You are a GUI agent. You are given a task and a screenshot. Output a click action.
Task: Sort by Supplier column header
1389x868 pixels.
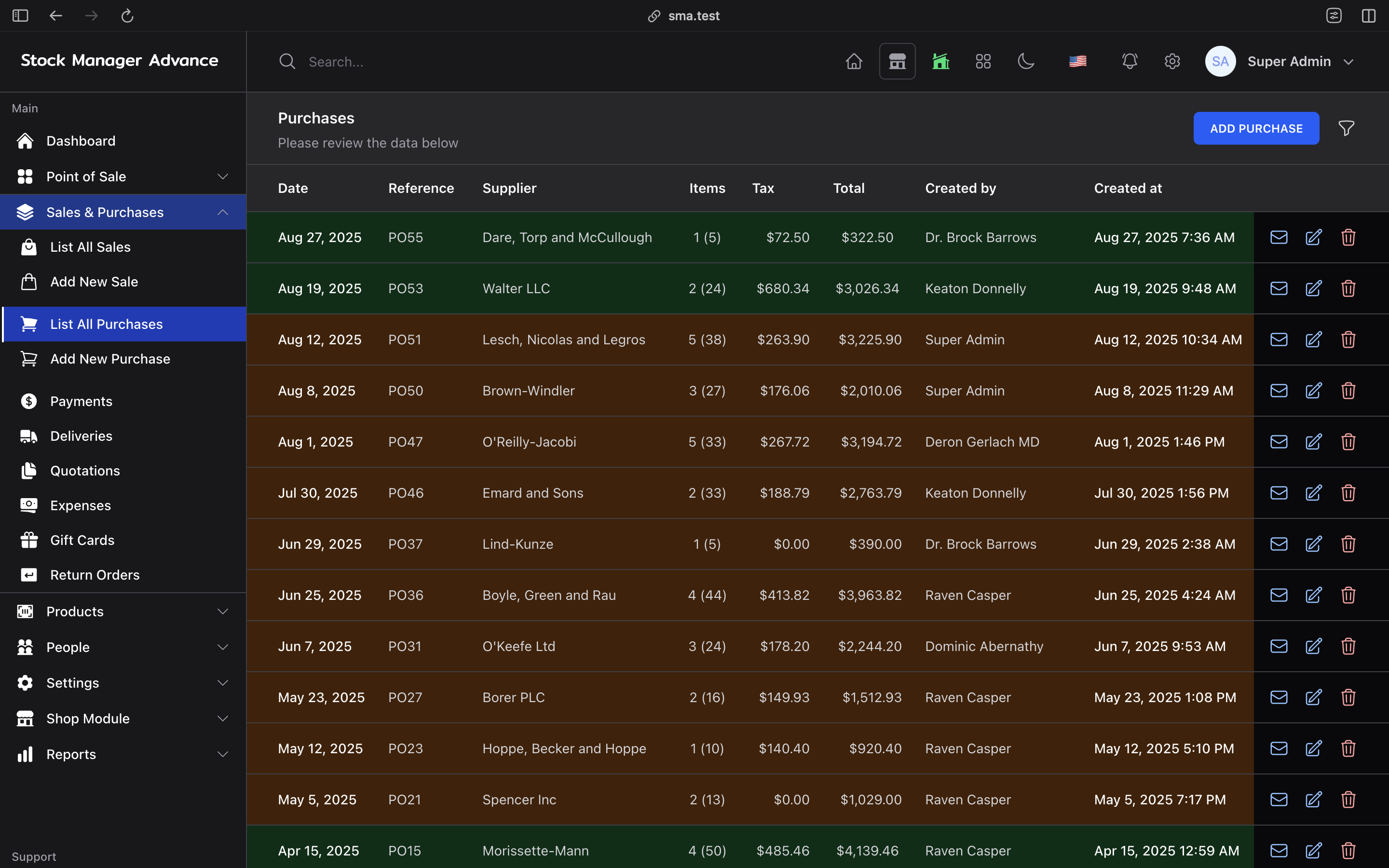click(x=509, y=188)
